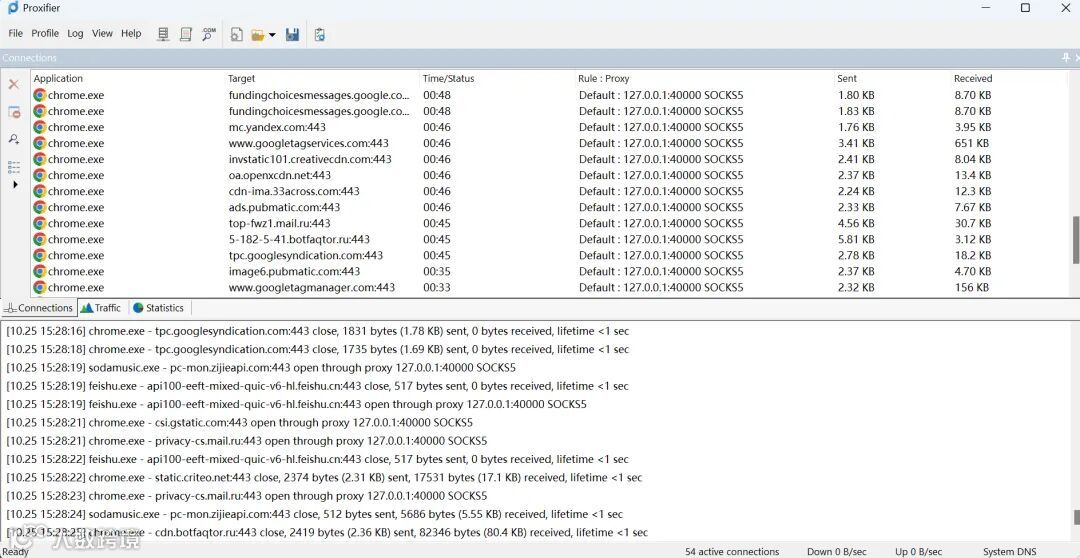Click the 00:33 time value
The height and width of the screenshot is (558, 1080).
[x=437, y=288]
